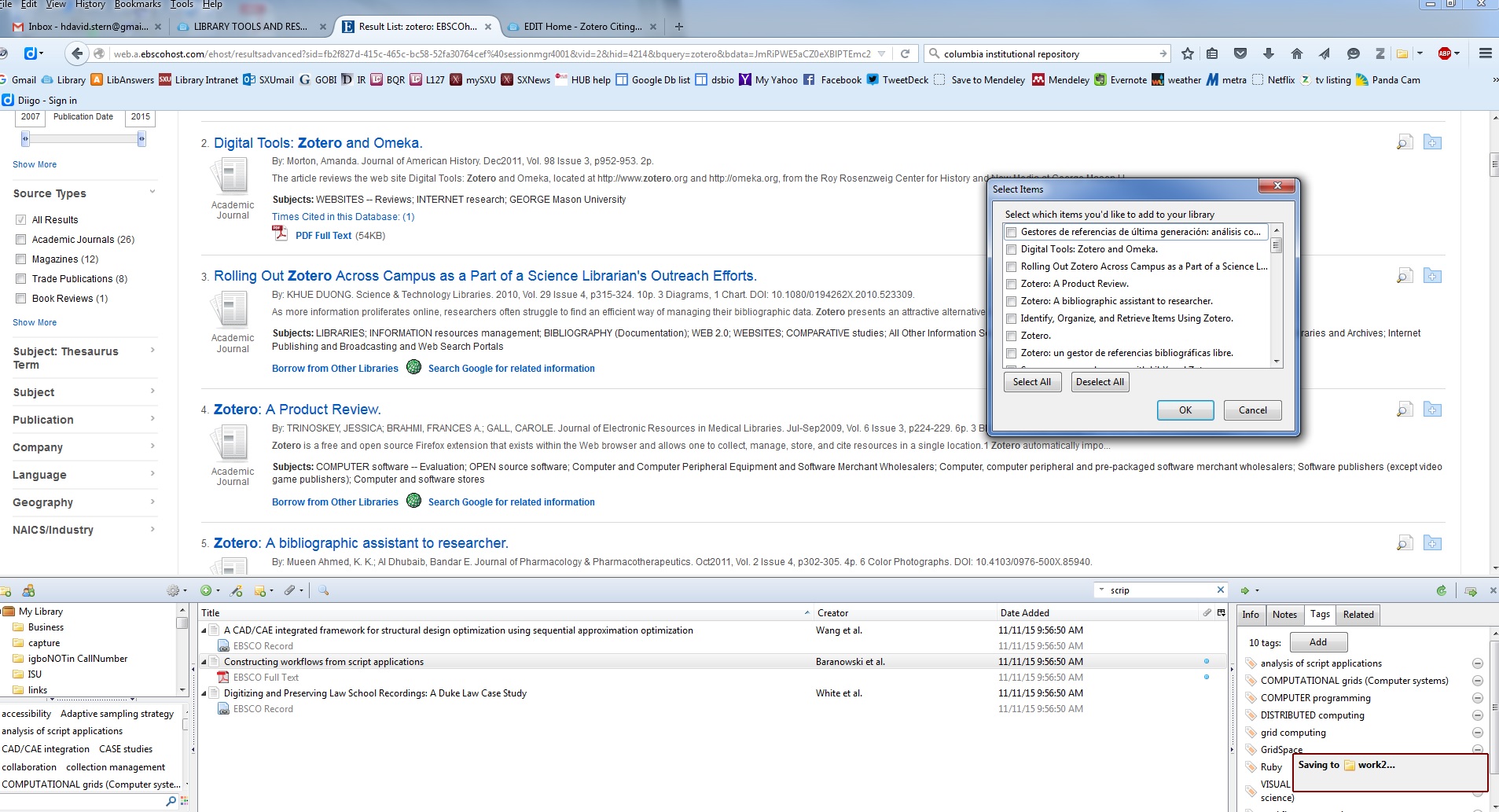Collapse 'Digitizing and Preserving Law School' item
This screenshot has height=812, width=1499.
(204, 693)
